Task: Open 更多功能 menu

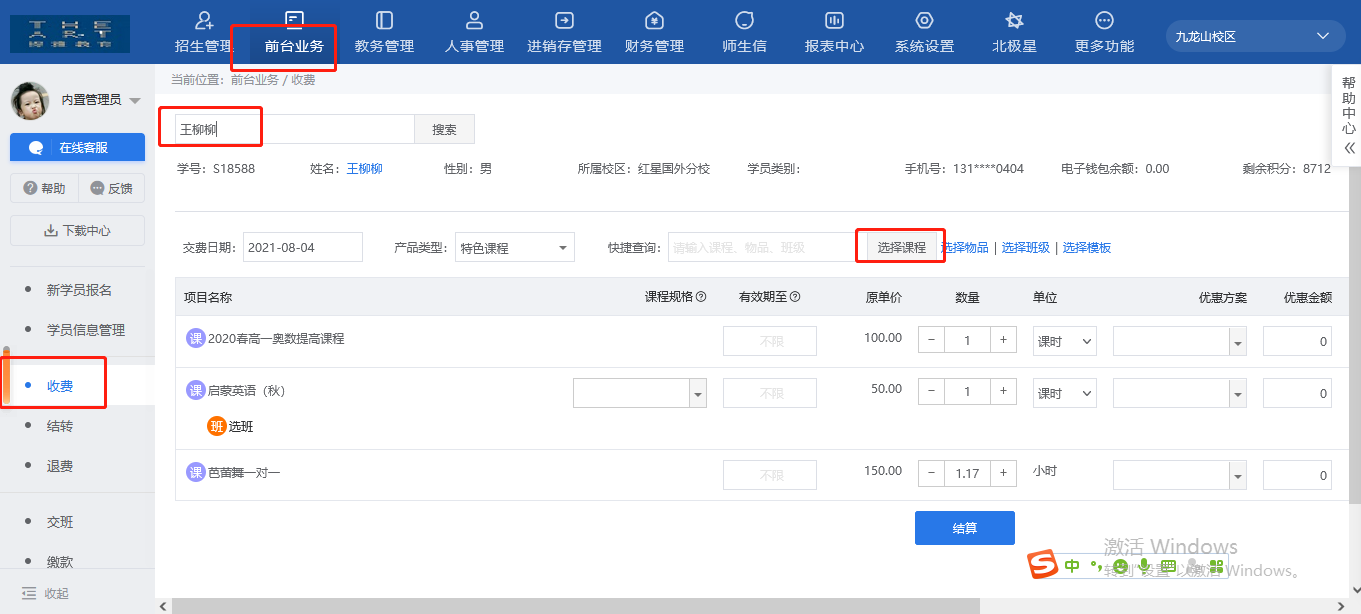Action: [1104, 33]
